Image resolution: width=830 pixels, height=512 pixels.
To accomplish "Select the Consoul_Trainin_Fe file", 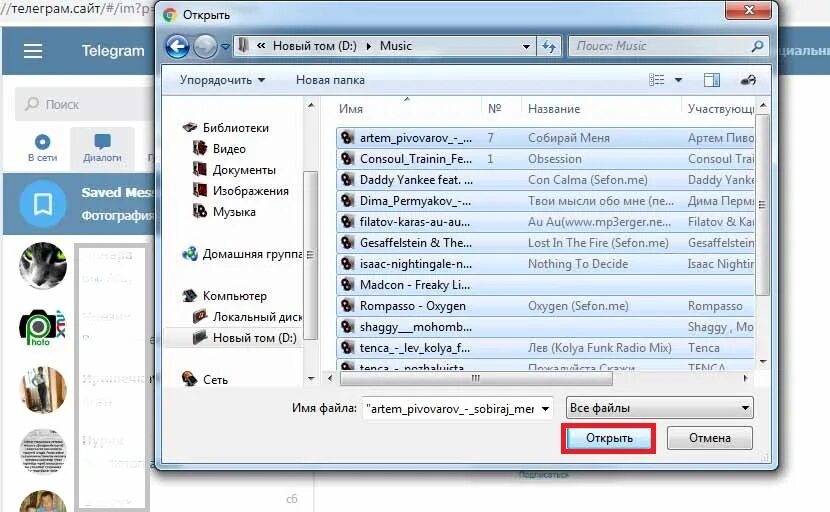I will 545,159.
